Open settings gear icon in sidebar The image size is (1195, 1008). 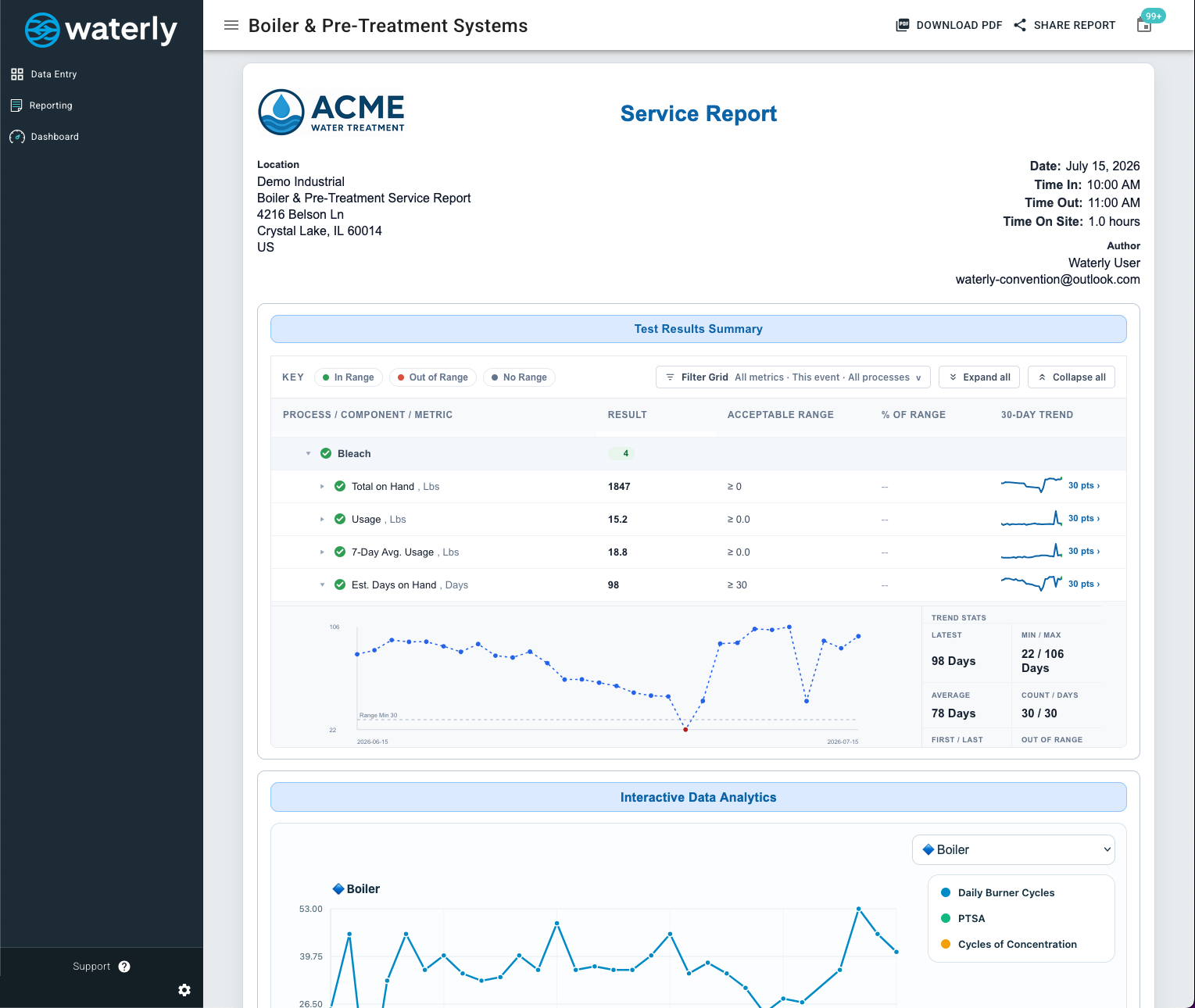coord(184,990)
